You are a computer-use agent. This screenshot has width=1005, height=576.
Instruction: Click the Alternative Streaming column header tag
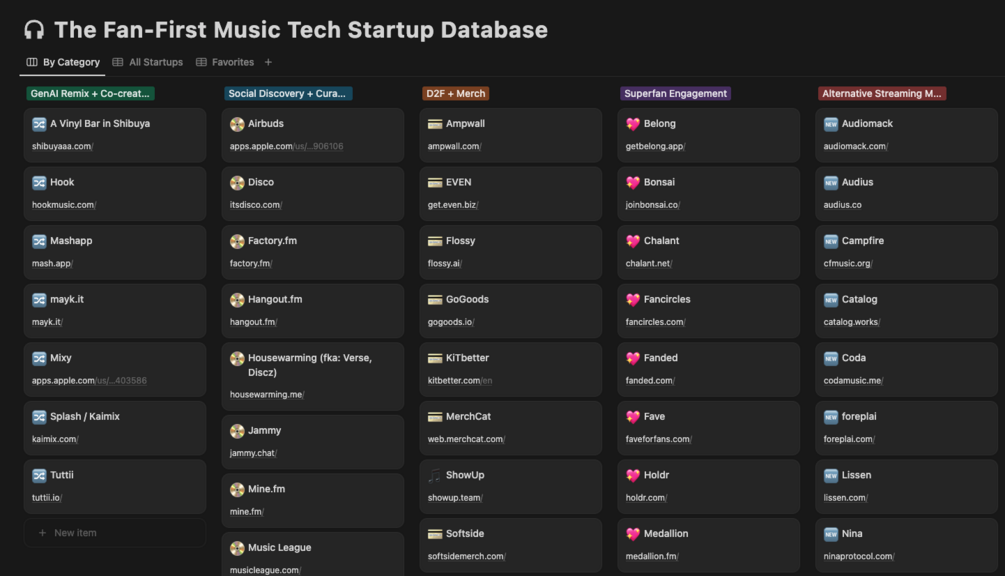tap(882, 94)
